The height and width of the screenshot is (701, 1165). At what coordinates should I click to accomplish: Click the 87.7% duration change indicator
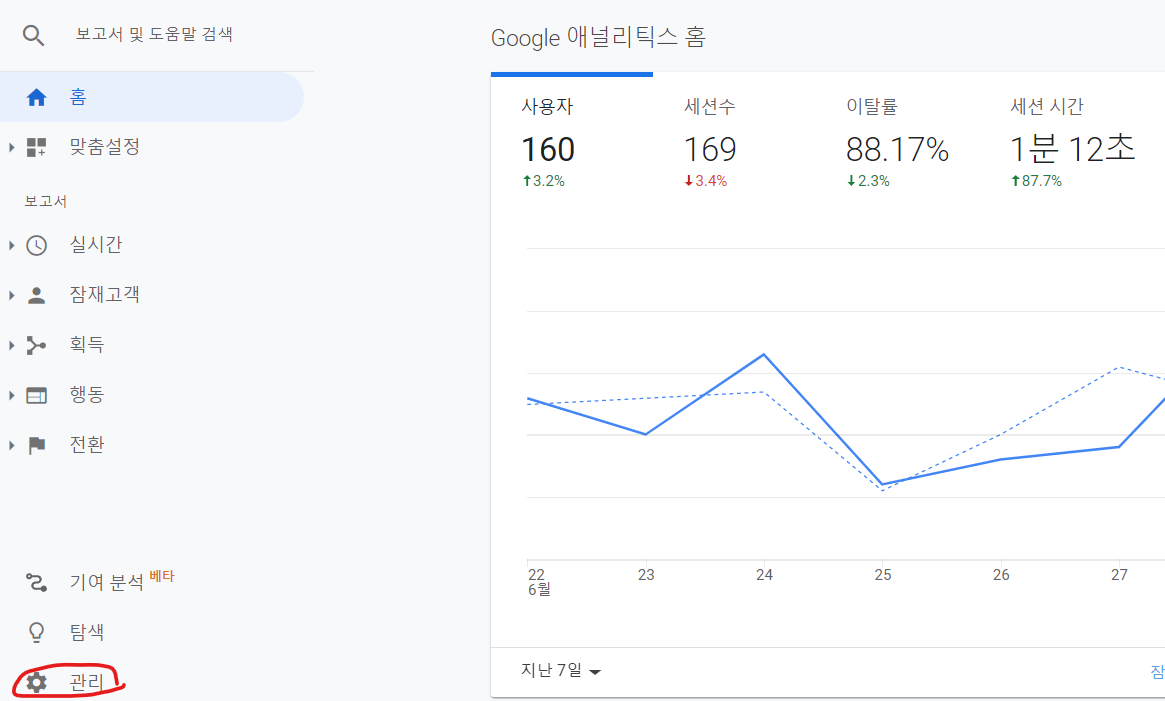click(x=1036, y=181)
